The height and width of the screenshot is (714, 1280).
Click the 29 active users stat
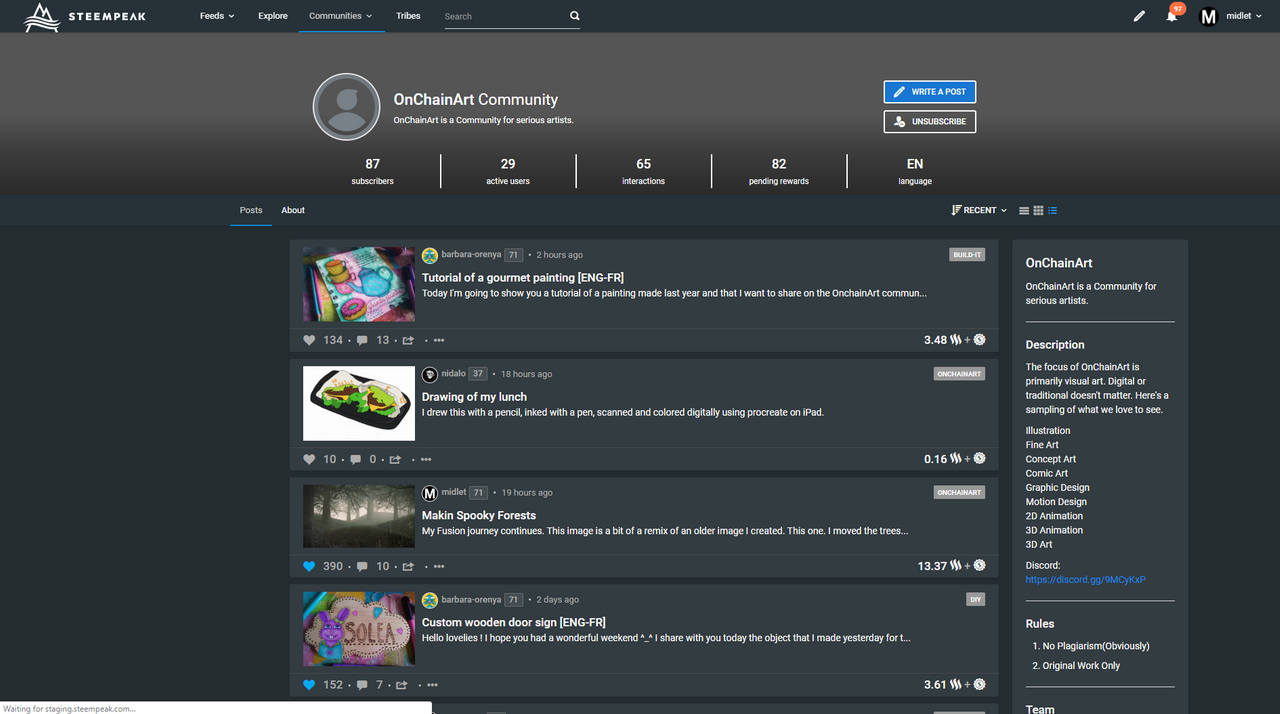pyautogui.click(x=508, y=171)
